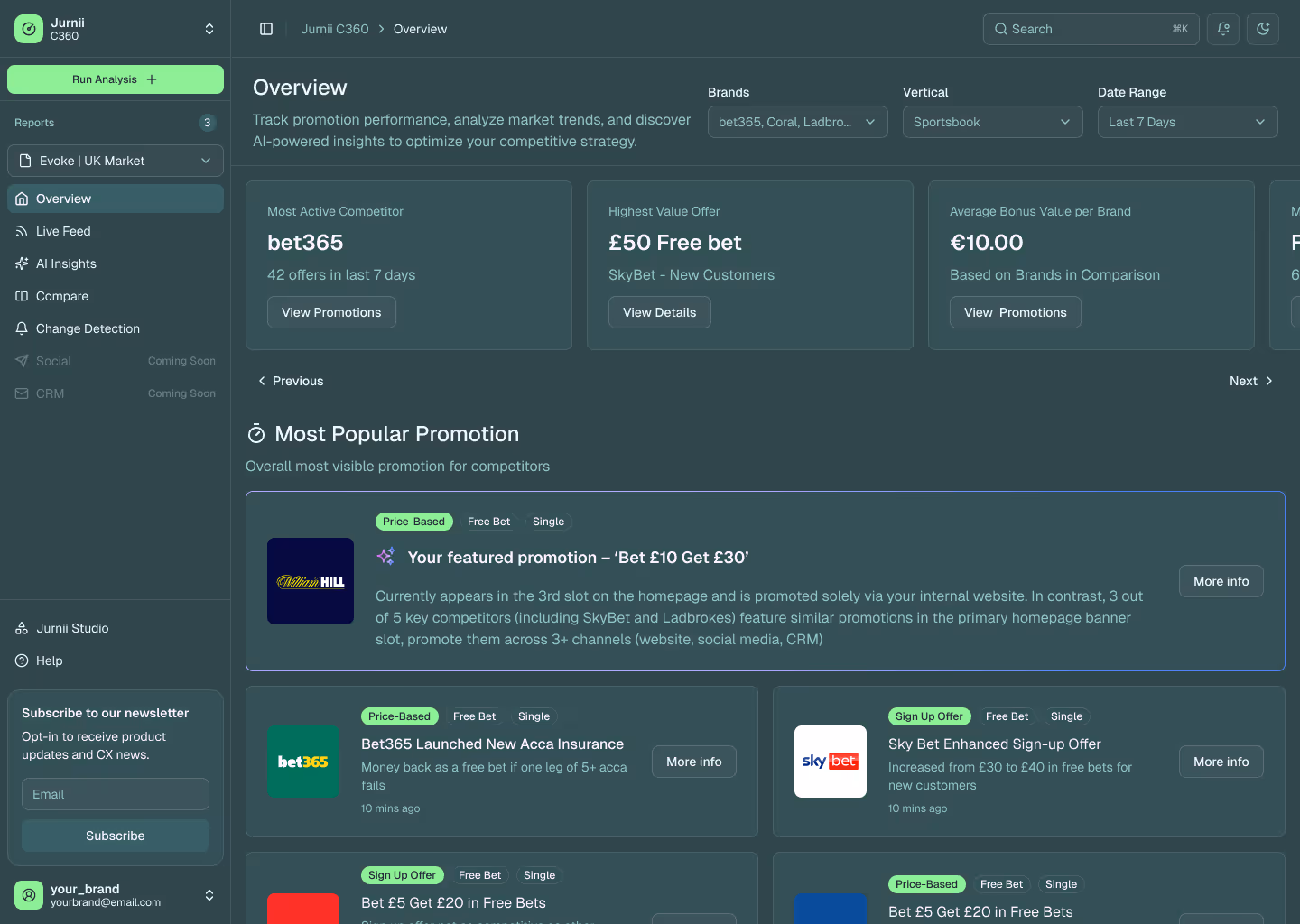The height and width of the screenshot is (924, 1300).
Task: Open Jurnii Studio link
Action: click(x=116, y=628)
